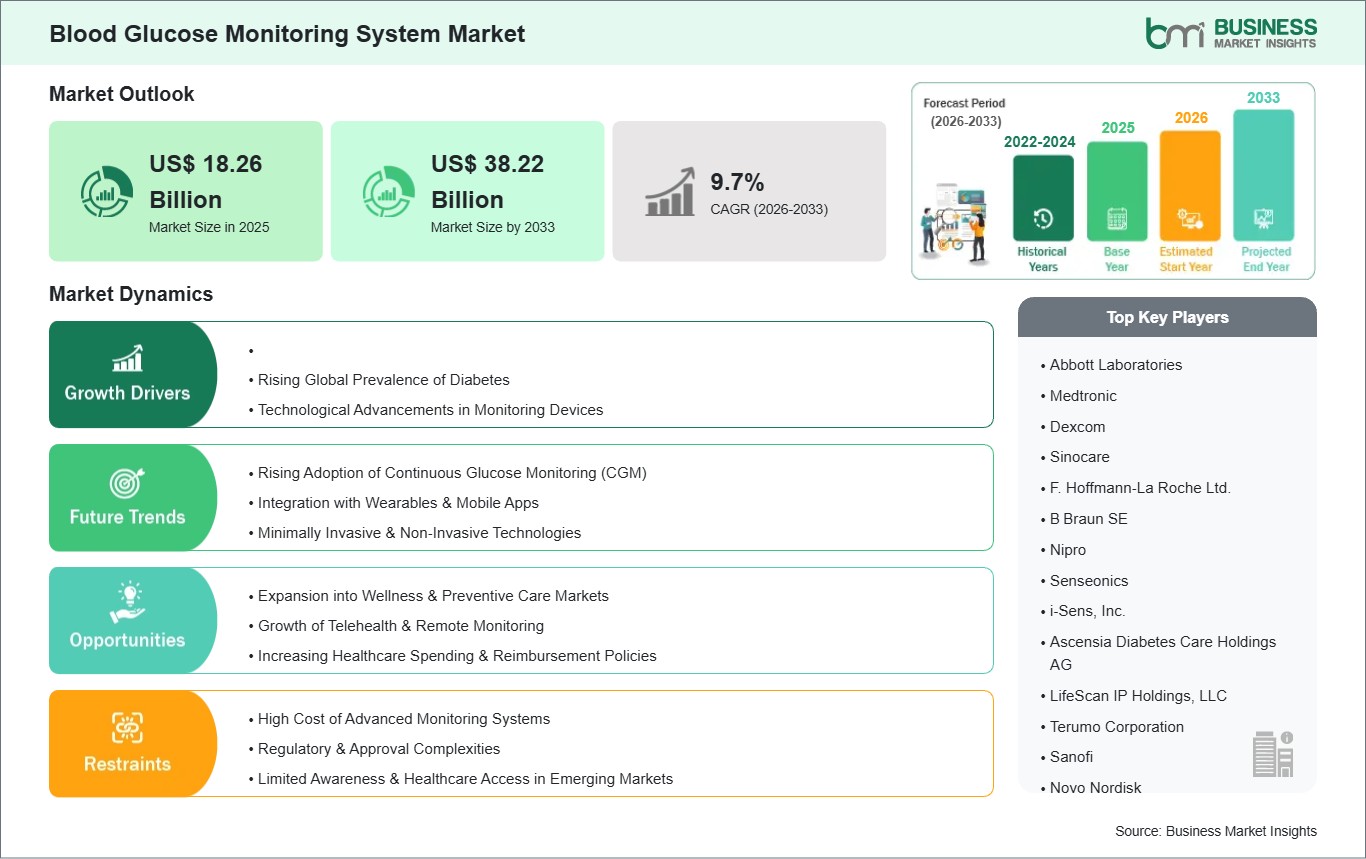The width and height of the screenshot is (1366, 859).
Task: Click the donut chart icon beside US$ 18.26 Billion
Action: tap(106, 191)
